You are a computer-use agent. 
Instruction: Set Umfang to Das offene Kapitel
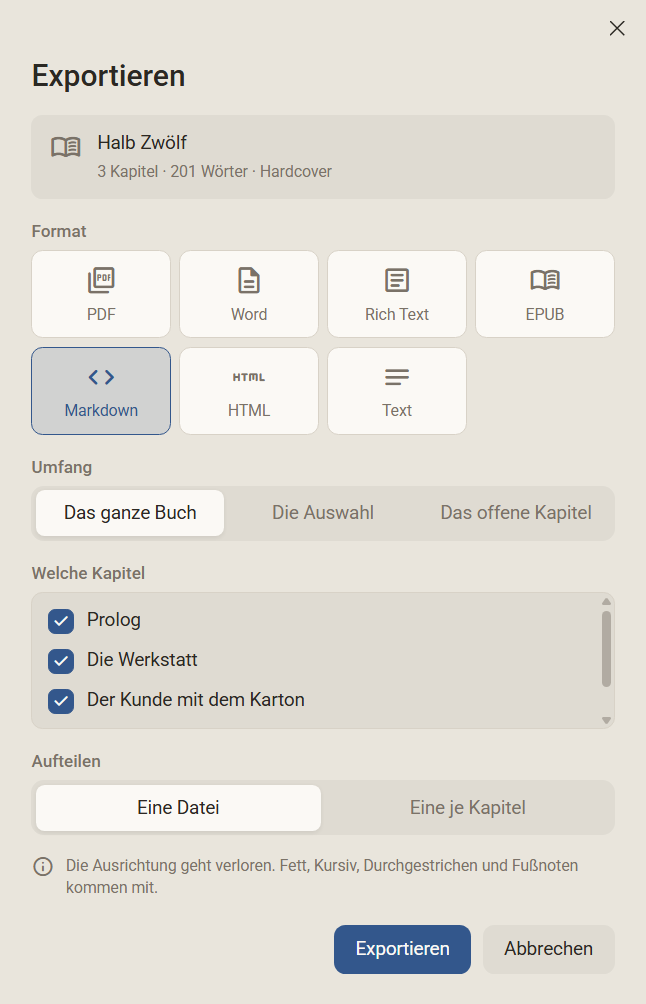tap(516, 513)
